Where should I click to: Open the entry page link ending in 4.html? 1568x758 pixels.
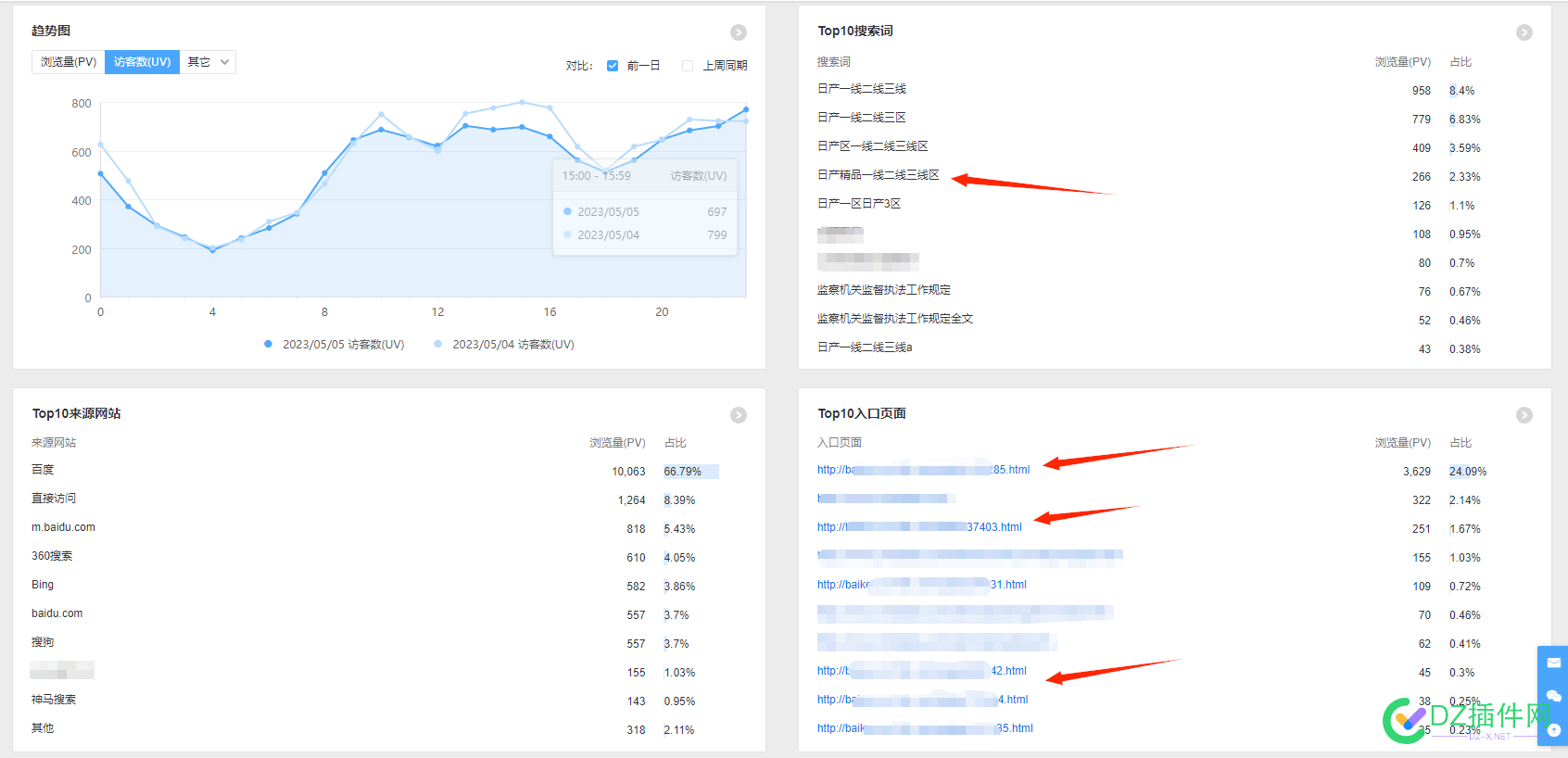pyautogui.click(x=922, y=700)
